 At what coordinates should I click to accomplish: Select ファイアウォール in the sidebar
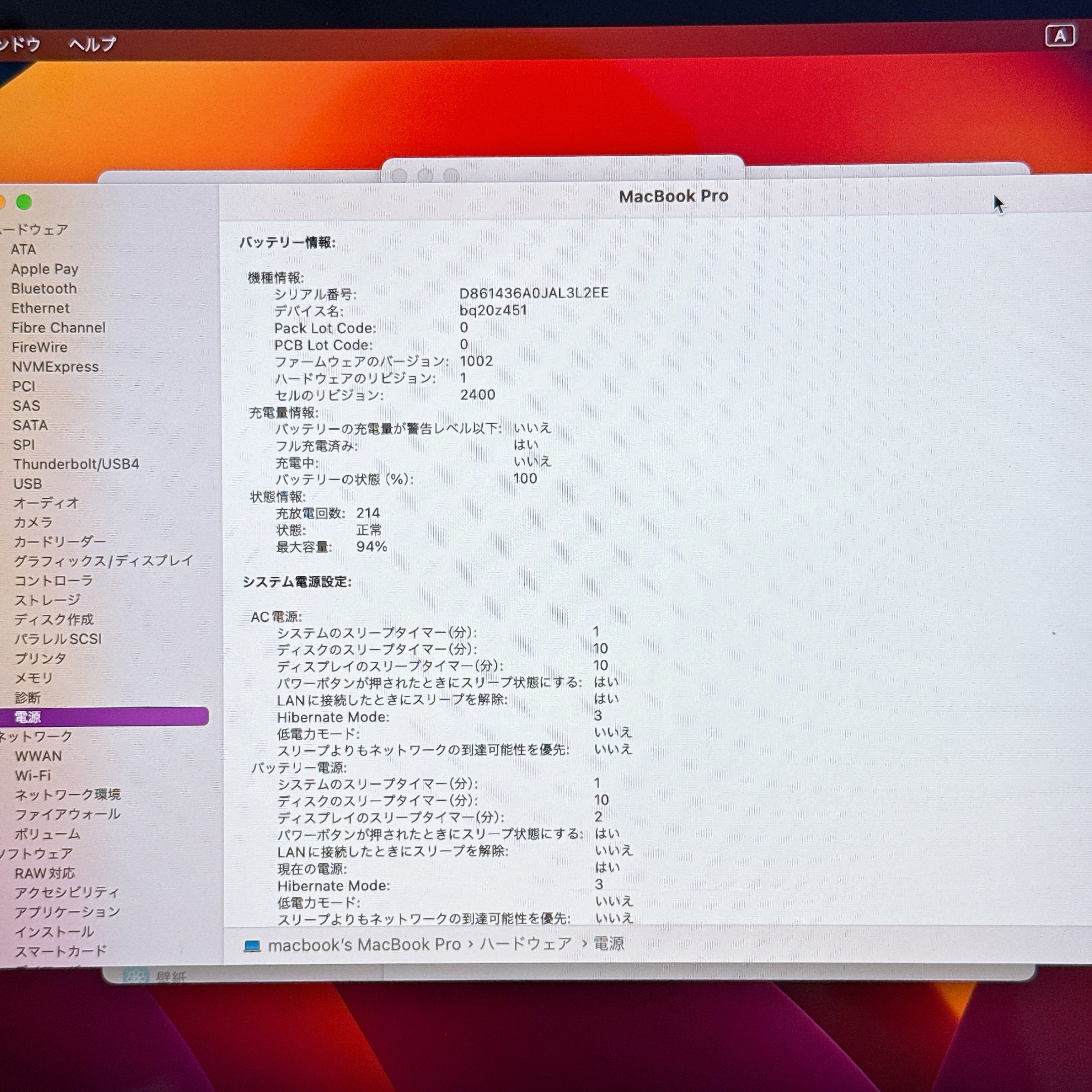[67, 814]
